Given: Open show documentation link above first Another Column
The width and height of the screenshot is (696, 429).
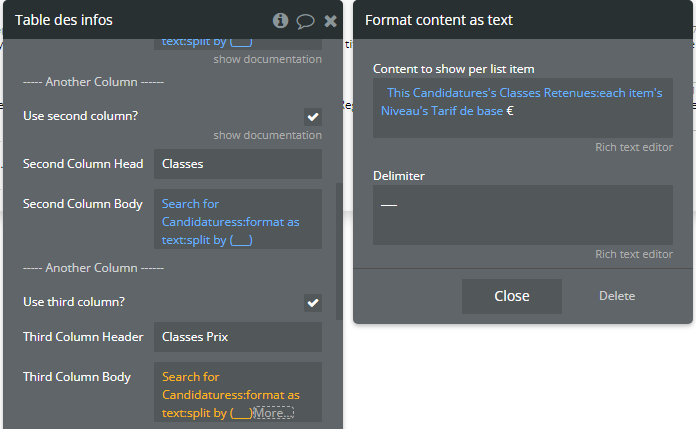Looking at the screenshot, I should [267, 59].
